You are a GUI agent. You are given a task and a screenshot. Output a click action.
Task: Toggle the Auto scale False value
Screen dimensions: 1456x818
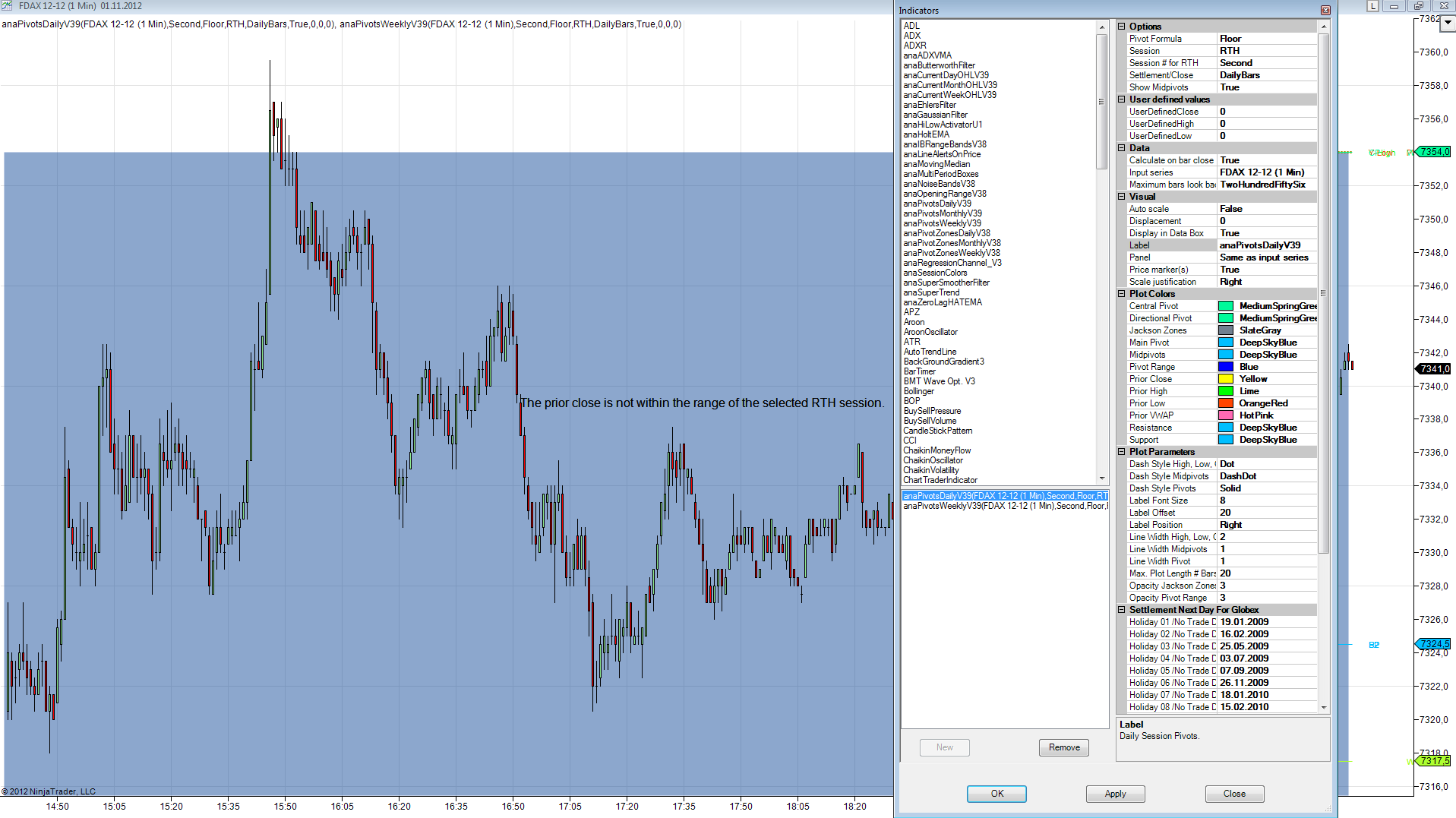(1267, 209)
